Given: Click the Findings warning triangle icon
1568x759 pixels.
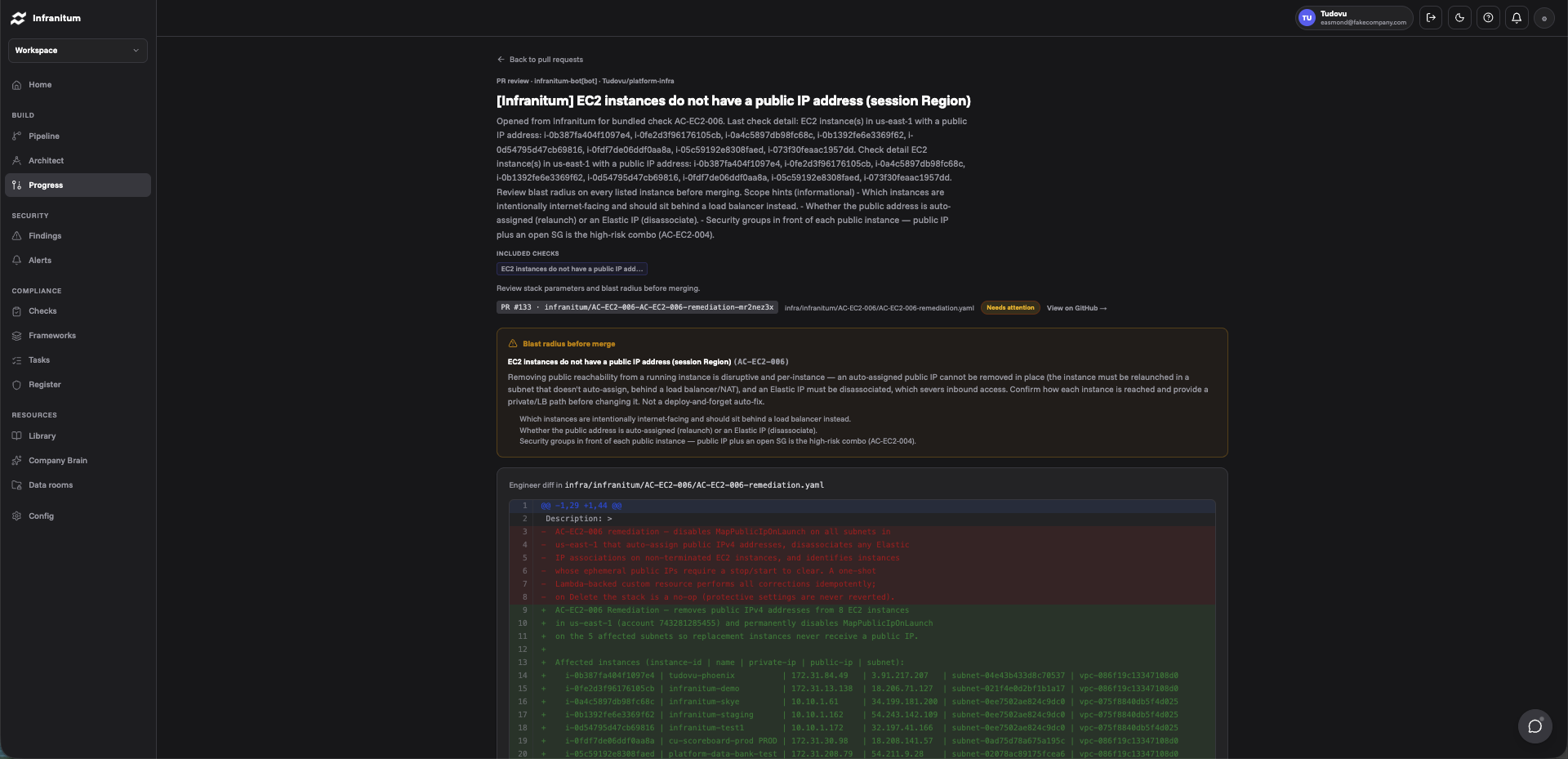Looking at the screenshot, I should (x=16, y=236).
